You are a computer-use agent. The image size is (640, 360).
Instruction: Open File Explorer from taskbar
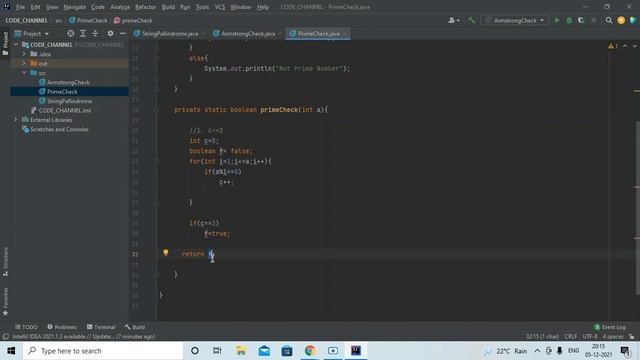coord(241,351)
